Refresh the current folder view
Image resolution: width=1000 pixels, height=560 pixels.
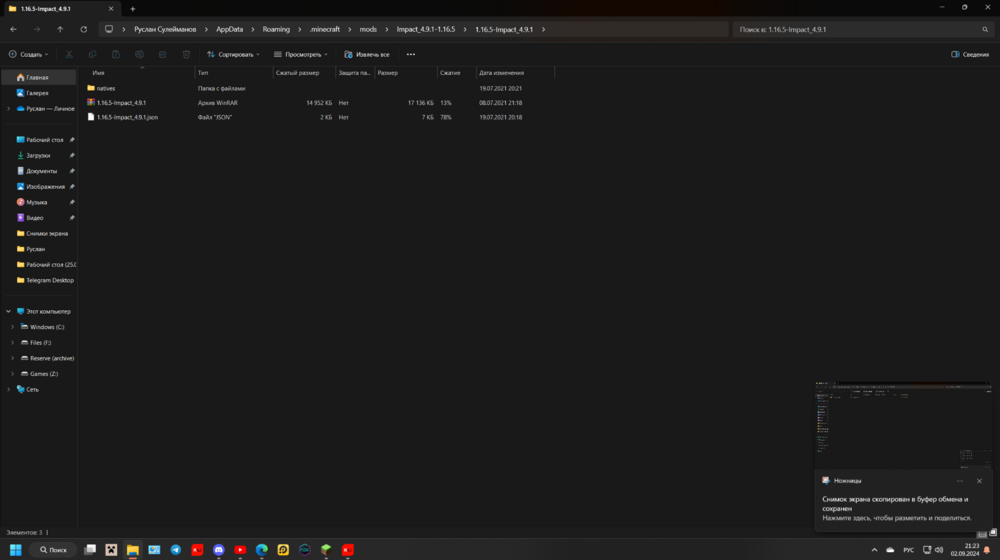point(84,29)
